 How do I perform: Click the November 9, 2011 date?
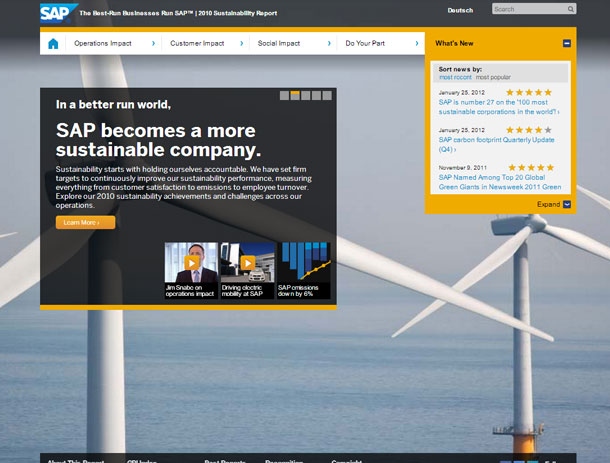point(463,168)
